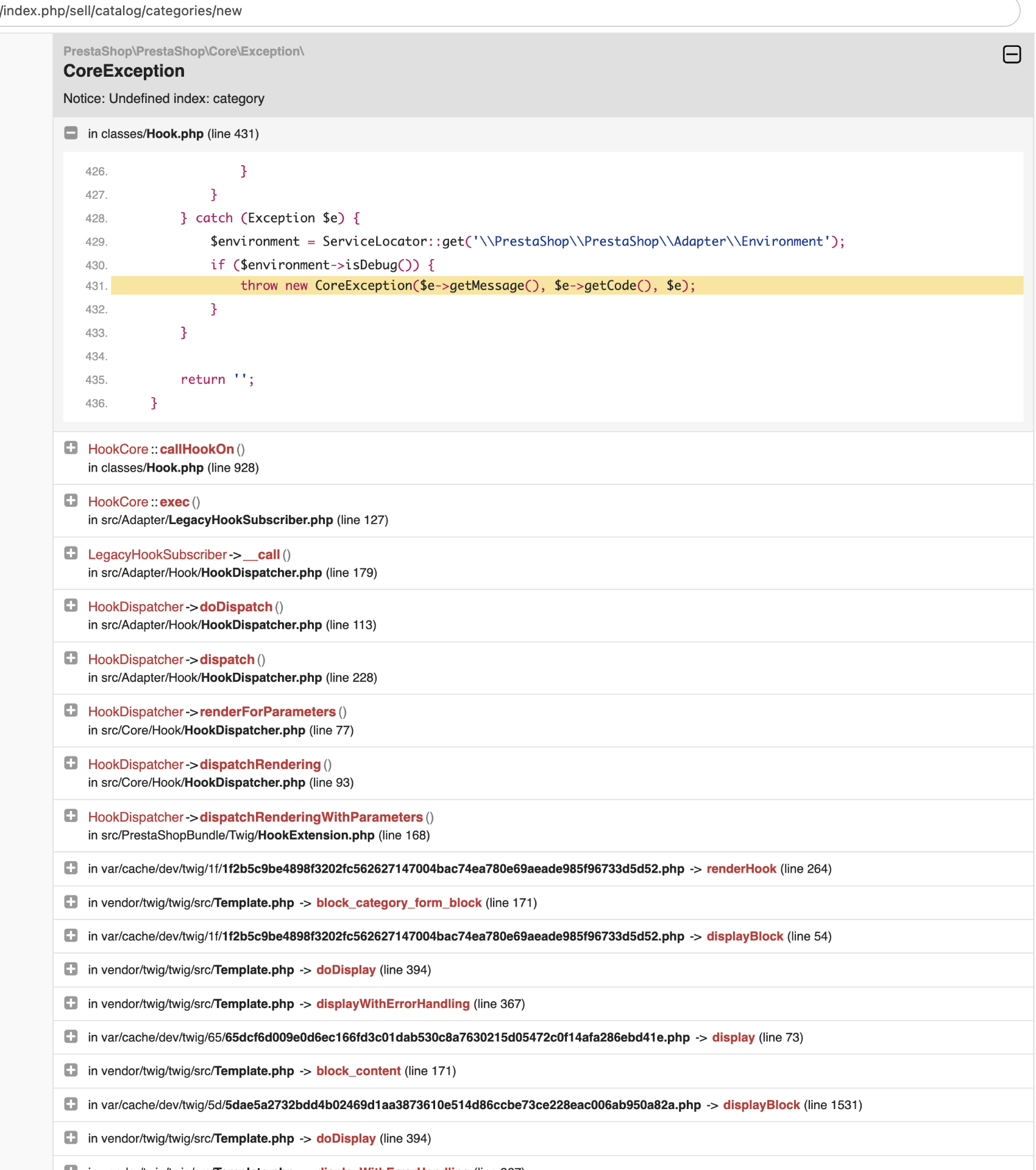Click the callHookOn method link

[197, 449]
